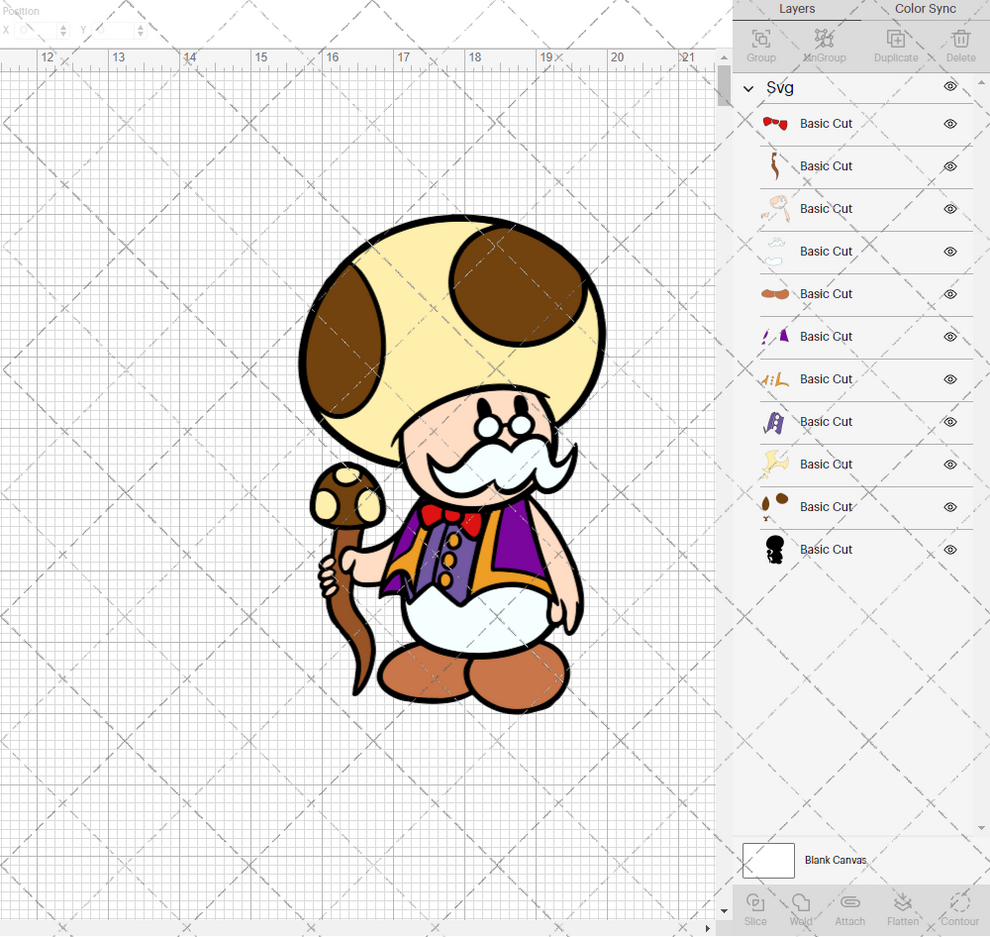Click the canvas vertical scrollbar
This screenshot has height=937, width=990.
723,88
